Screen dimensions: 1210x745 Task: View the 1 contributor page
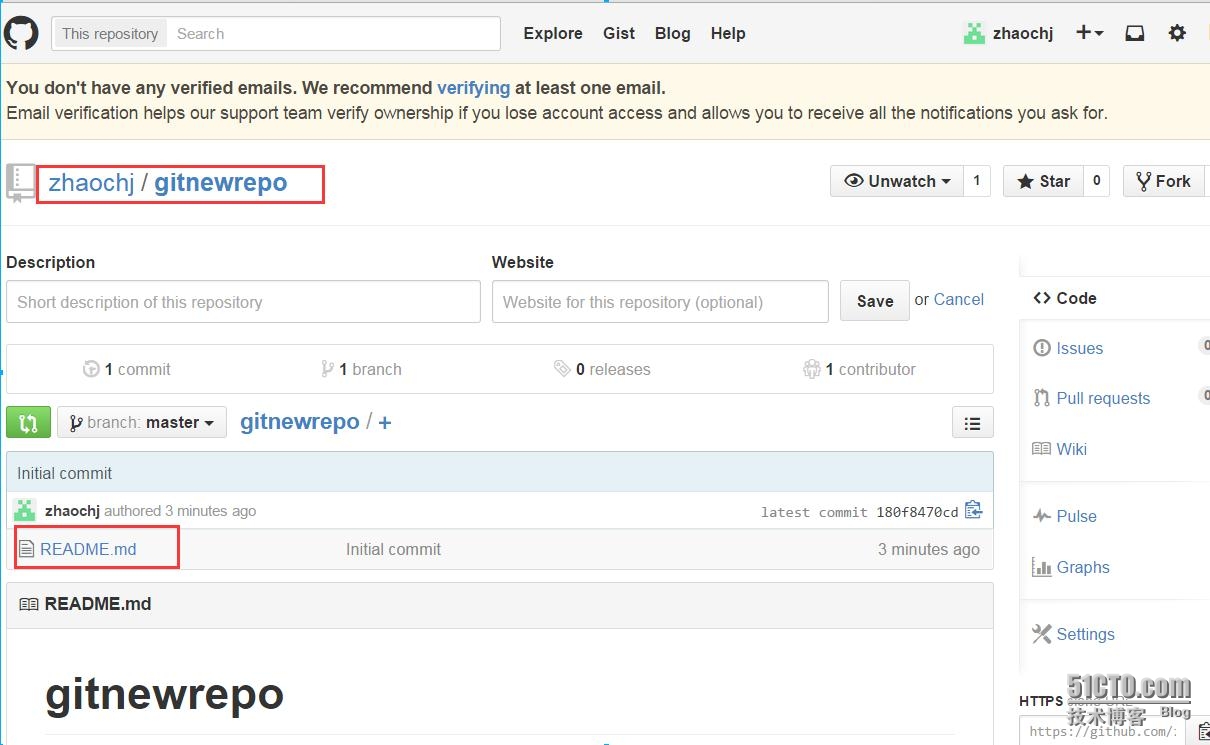(x=860, y=369)
